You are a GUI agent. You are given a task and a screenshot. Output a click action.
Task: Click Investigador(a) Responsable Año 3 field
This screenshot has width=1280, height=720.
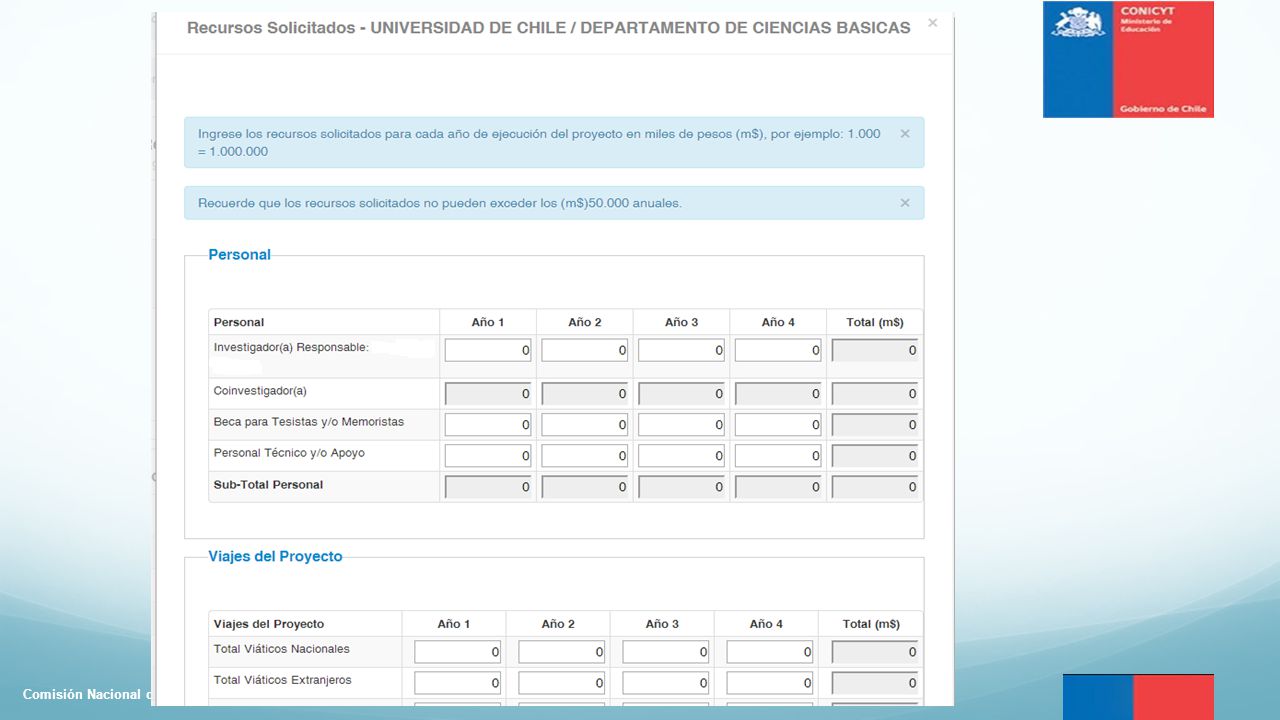click(x=681, y=350)
